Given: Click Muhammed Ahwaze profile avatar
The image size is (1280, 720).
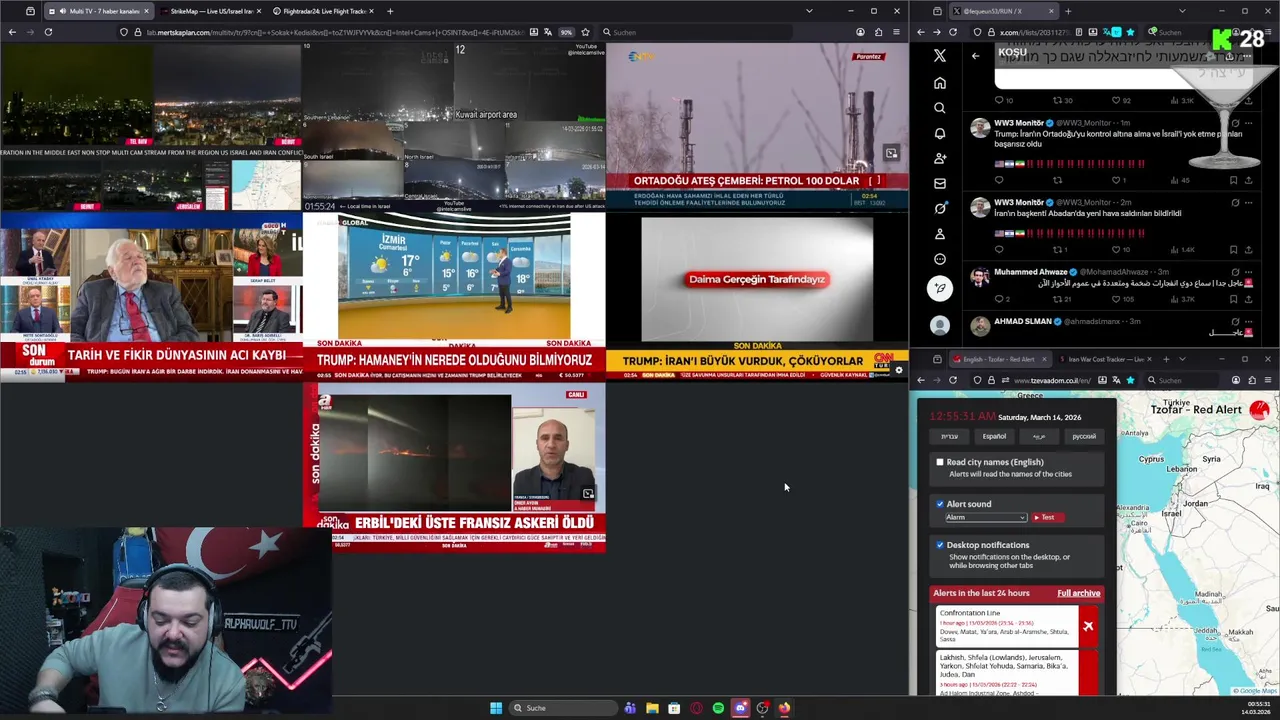Looking at the screenshot, I should [980, 275].
